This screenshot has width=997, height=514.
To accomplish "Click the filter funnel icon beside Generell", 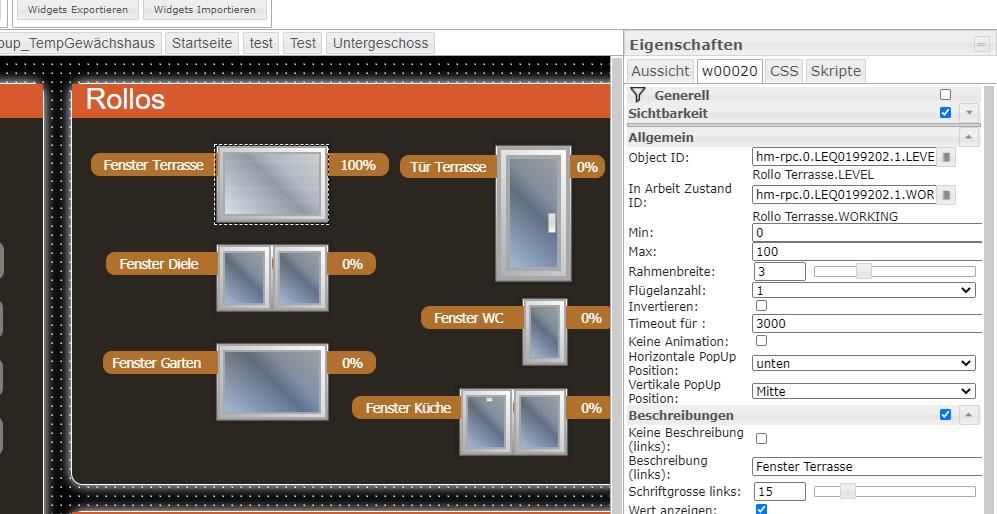I will [638, 95].
